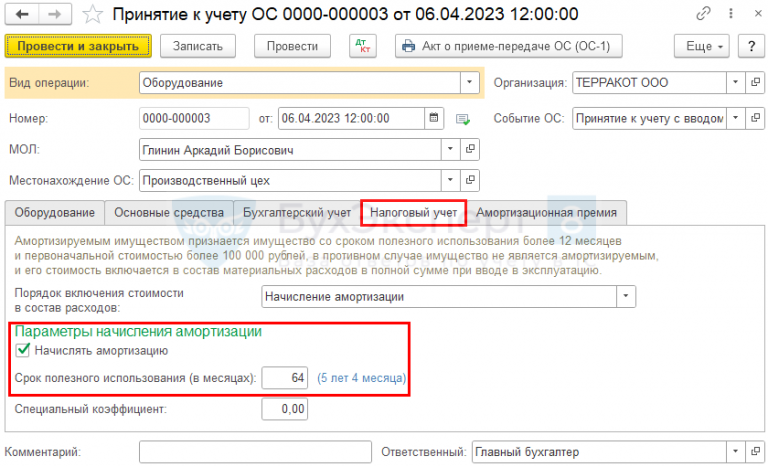Click Провести и закрыть button

click(x=78, y=46)
